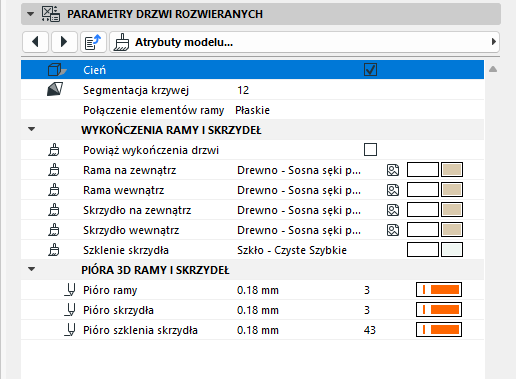Viewport: 516px width, 379px height.
Task: Collapse Wykończenia ramy i skrzydeł section
Action: [32, 129]
